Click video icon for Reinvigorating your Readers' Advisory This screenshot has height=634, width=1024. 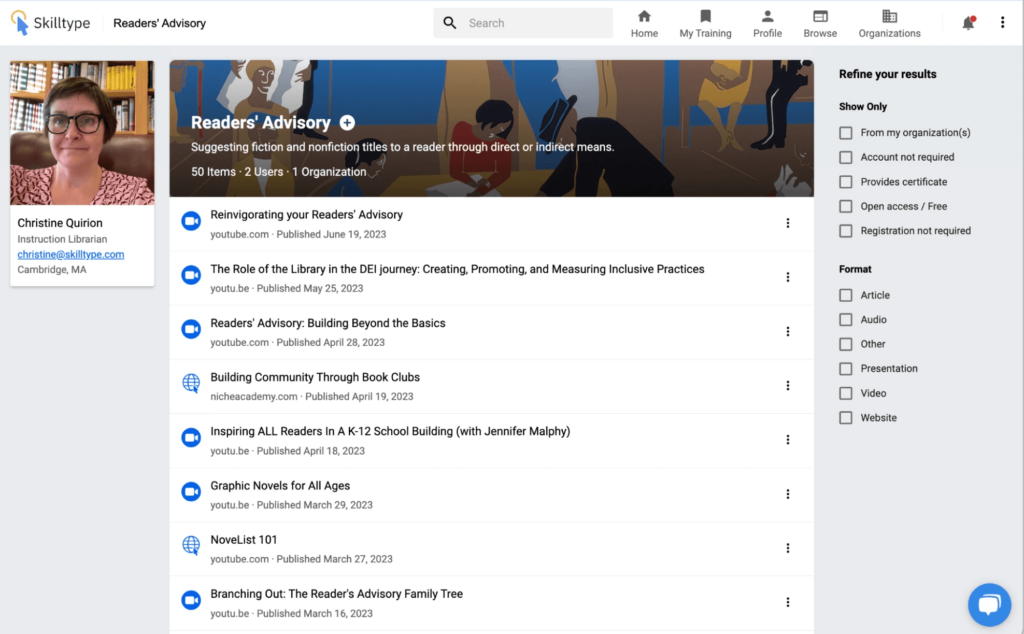191,222
